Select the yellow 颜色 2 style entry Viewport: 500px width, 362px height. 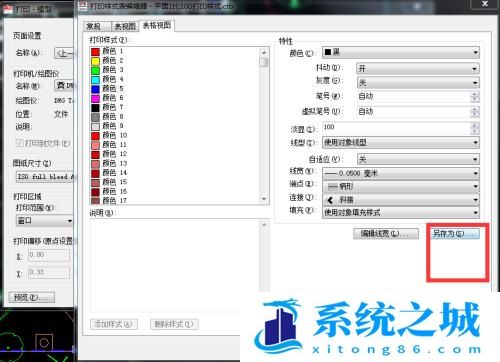pyautogui.click(x=107, y=61)
